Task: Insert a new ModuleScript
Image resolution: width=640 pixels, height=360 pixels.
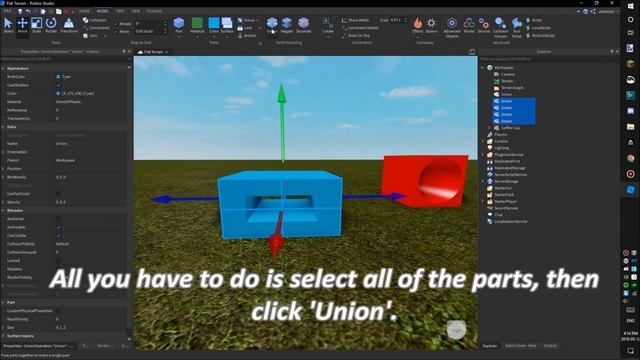Action: click(540, 36)
